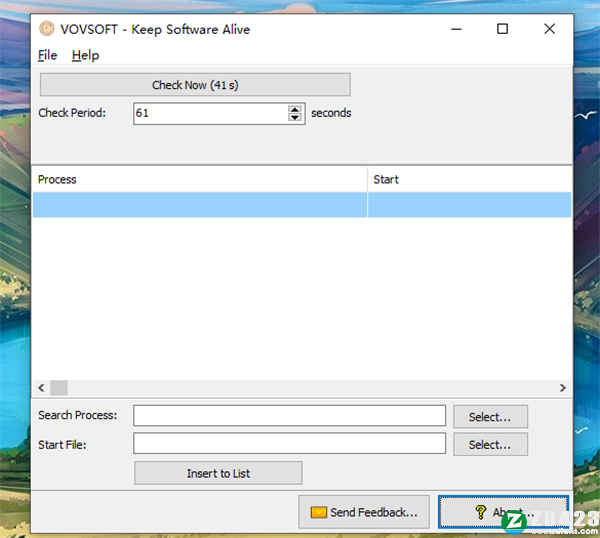Open the About dialog

(504, 512)
